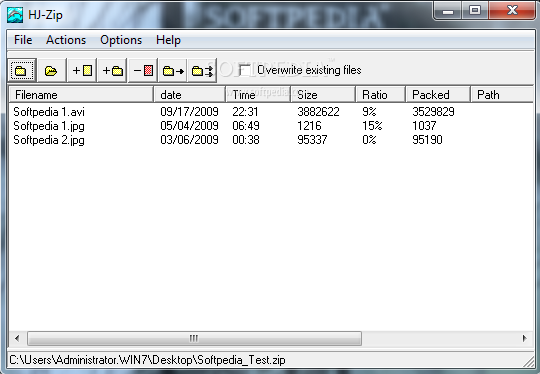Click the add folder (plus folder) icon
Viewport: 540px width, 374px height.
(x=112, y=71)
